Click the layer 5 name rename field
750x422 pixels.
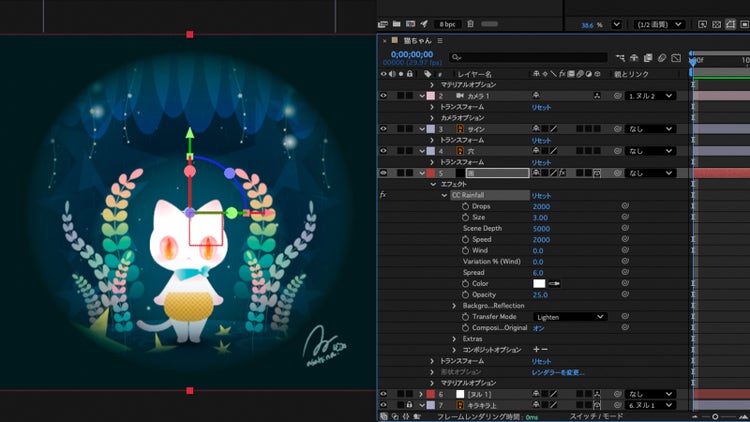click(x=497, y=173)
